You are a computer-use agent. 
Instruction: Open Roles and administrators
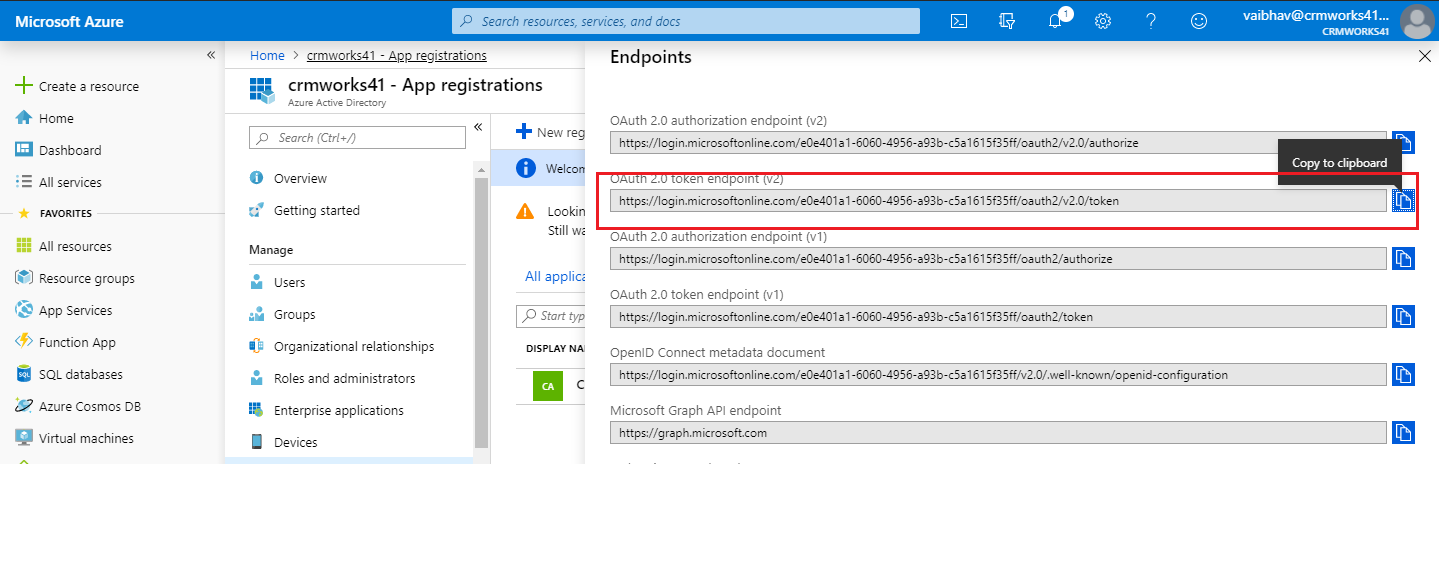click(x=331, y=378)
